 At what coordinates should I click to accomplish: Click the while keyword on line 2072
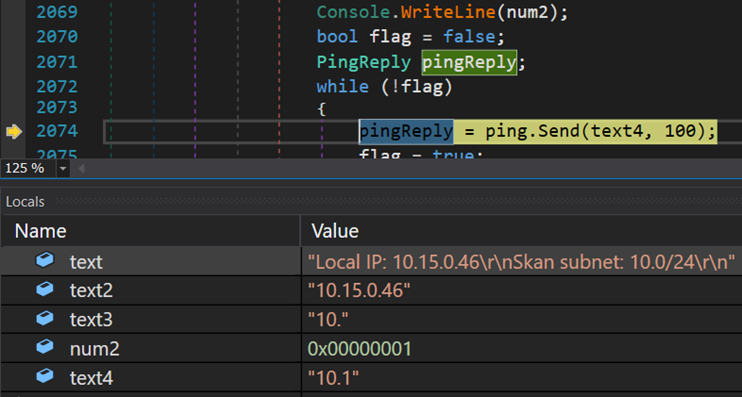coord(343,87)
